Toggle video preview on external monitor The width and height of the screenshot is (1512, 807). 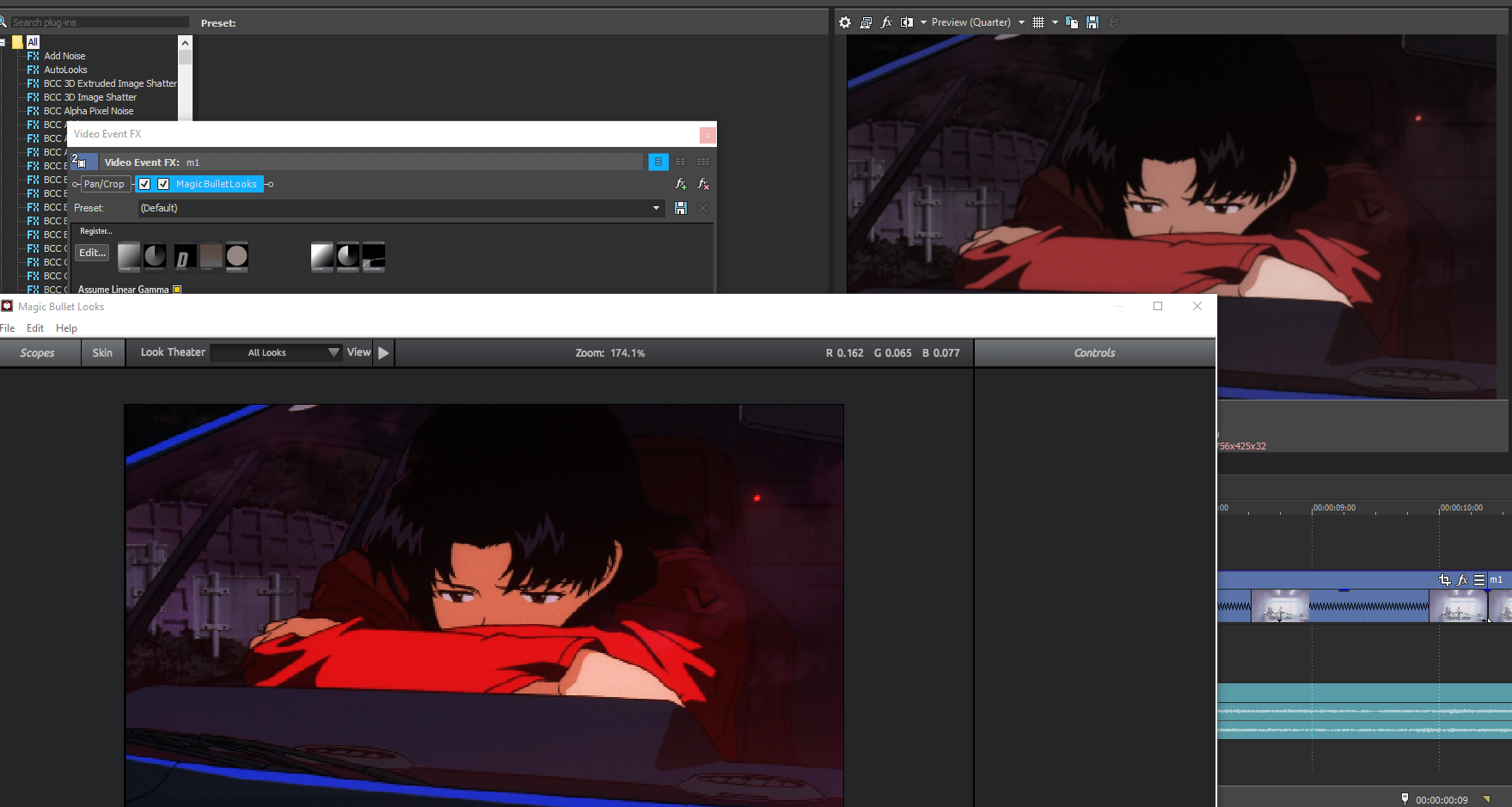pos(866,22)
